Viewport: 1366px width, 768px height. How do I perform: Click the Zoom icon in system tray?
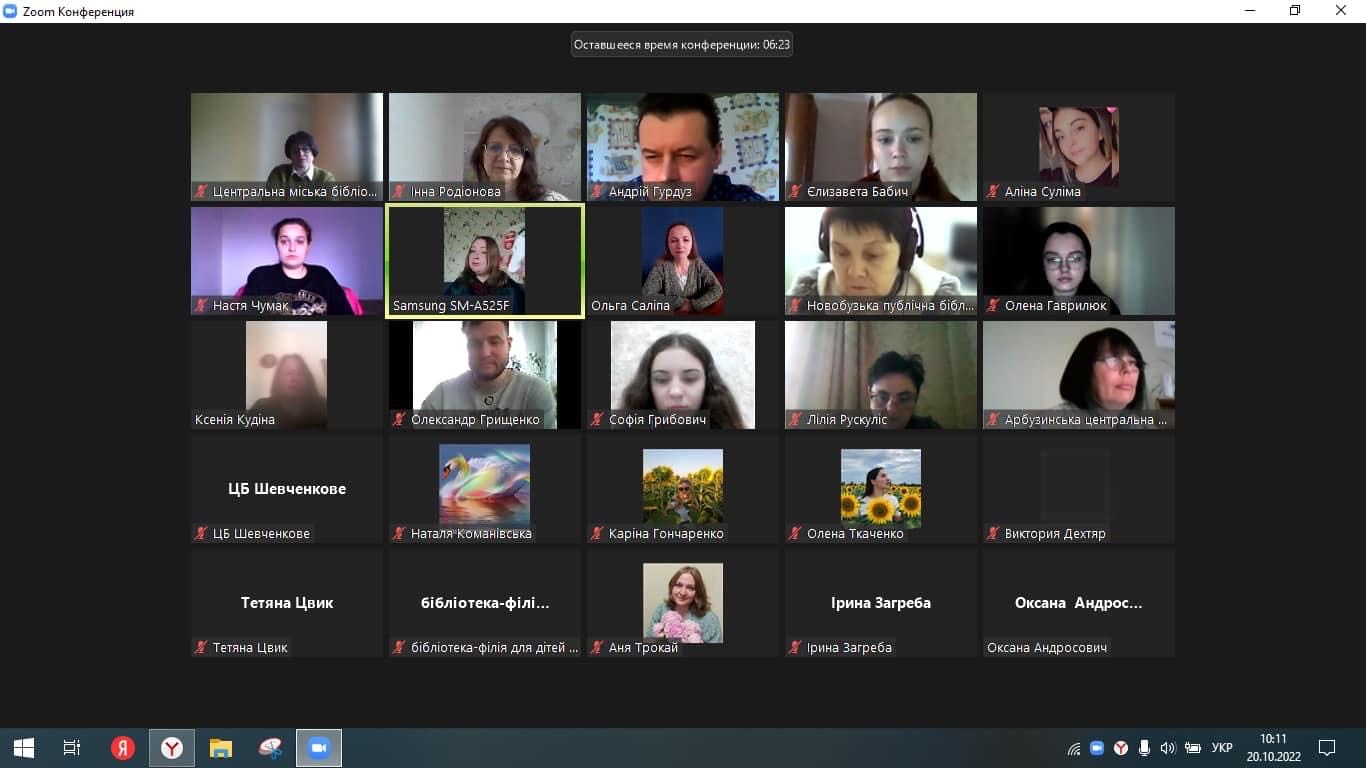click(1097, 748)
